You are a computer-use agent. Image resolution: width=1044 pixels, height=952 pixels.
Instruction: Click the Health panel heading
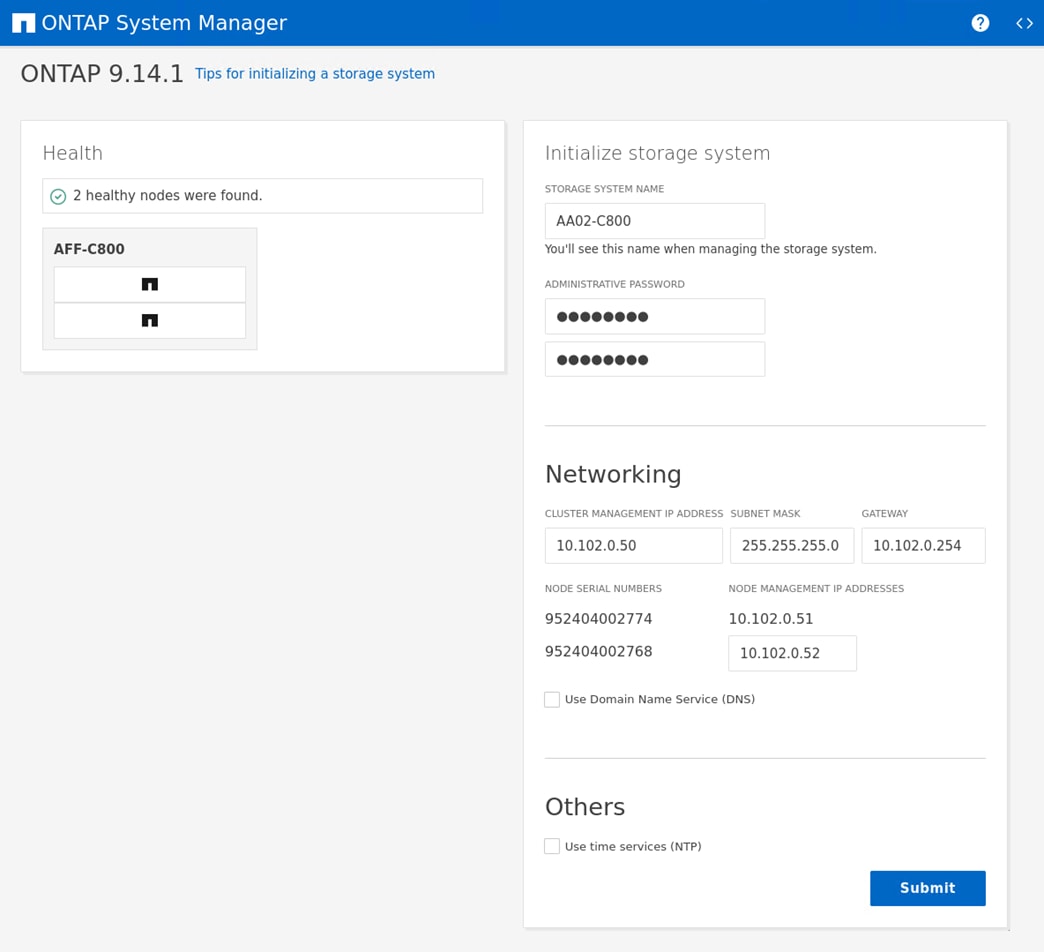(x=73, y=153)
